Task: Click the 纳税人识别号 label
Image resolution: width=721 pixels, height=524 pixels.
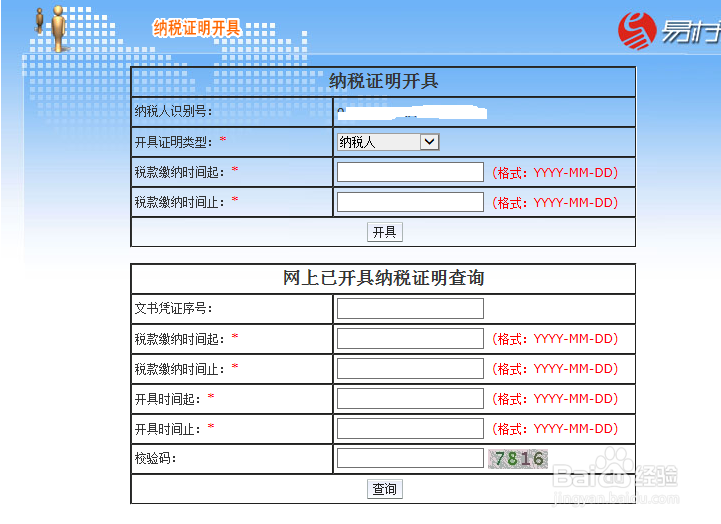Action: 173,111
